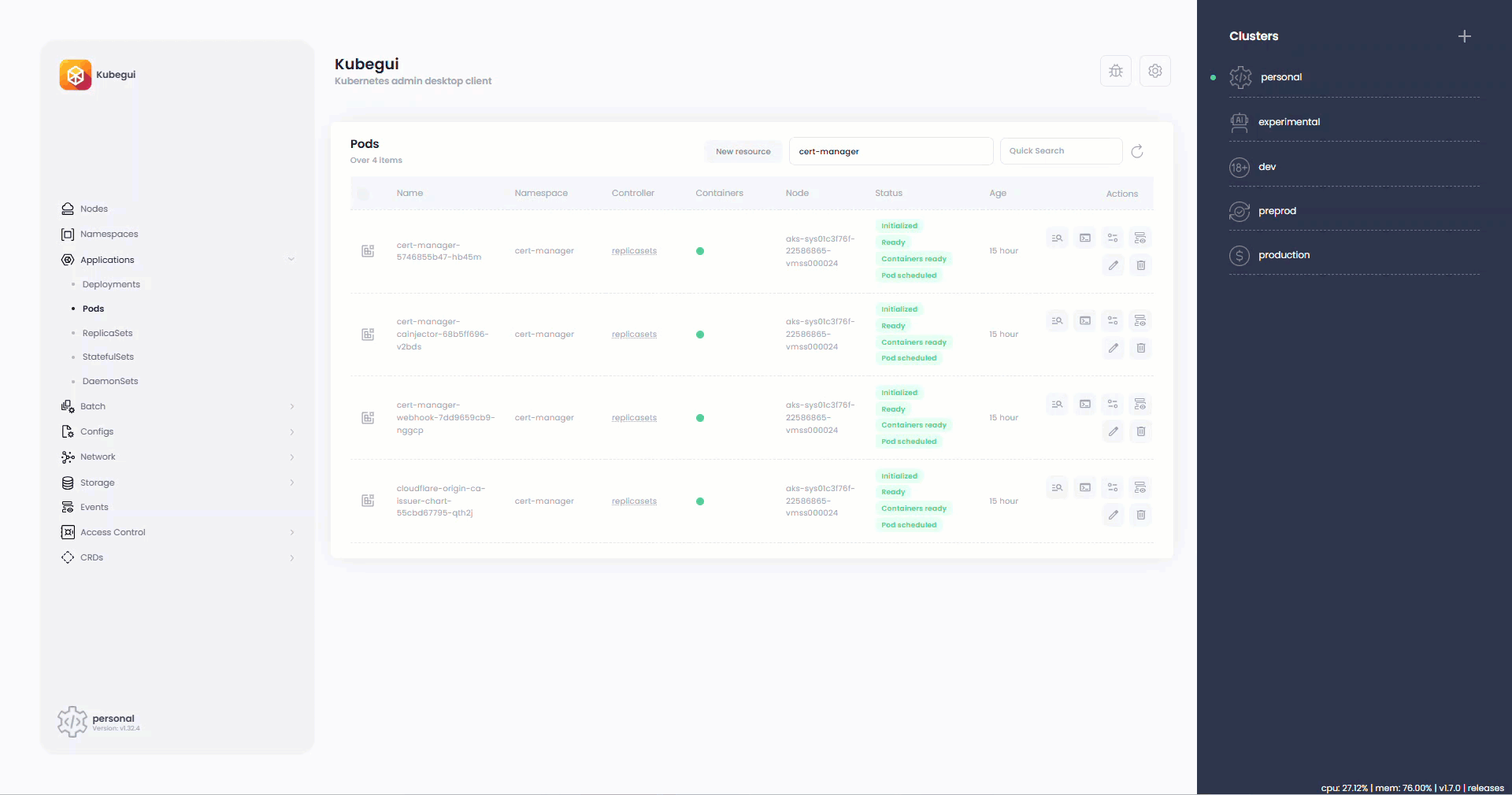Viewport: 1512px width, 795px height.
Task: Delete the cloudflare-origin-ca-issuer pod
Action: [x=1140, y=515]
